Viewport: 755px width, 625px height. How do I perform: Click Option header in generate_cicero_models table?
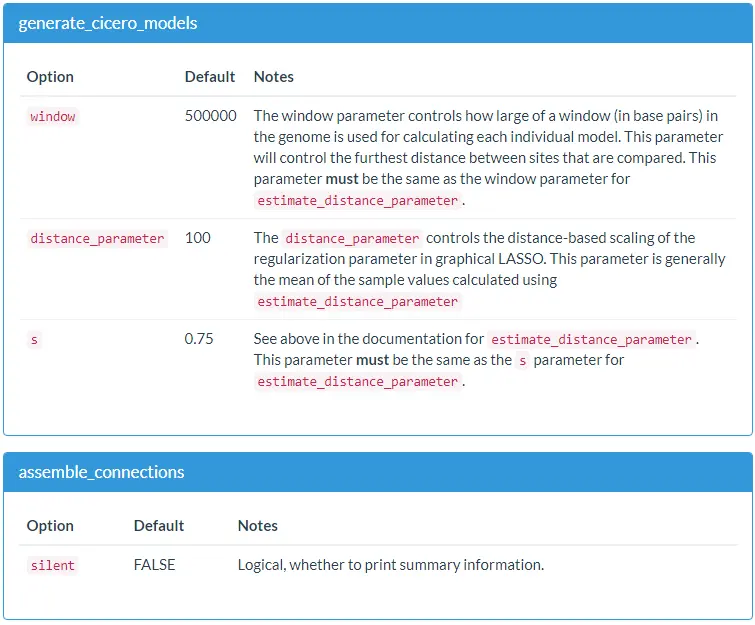[x=50, y=77]
